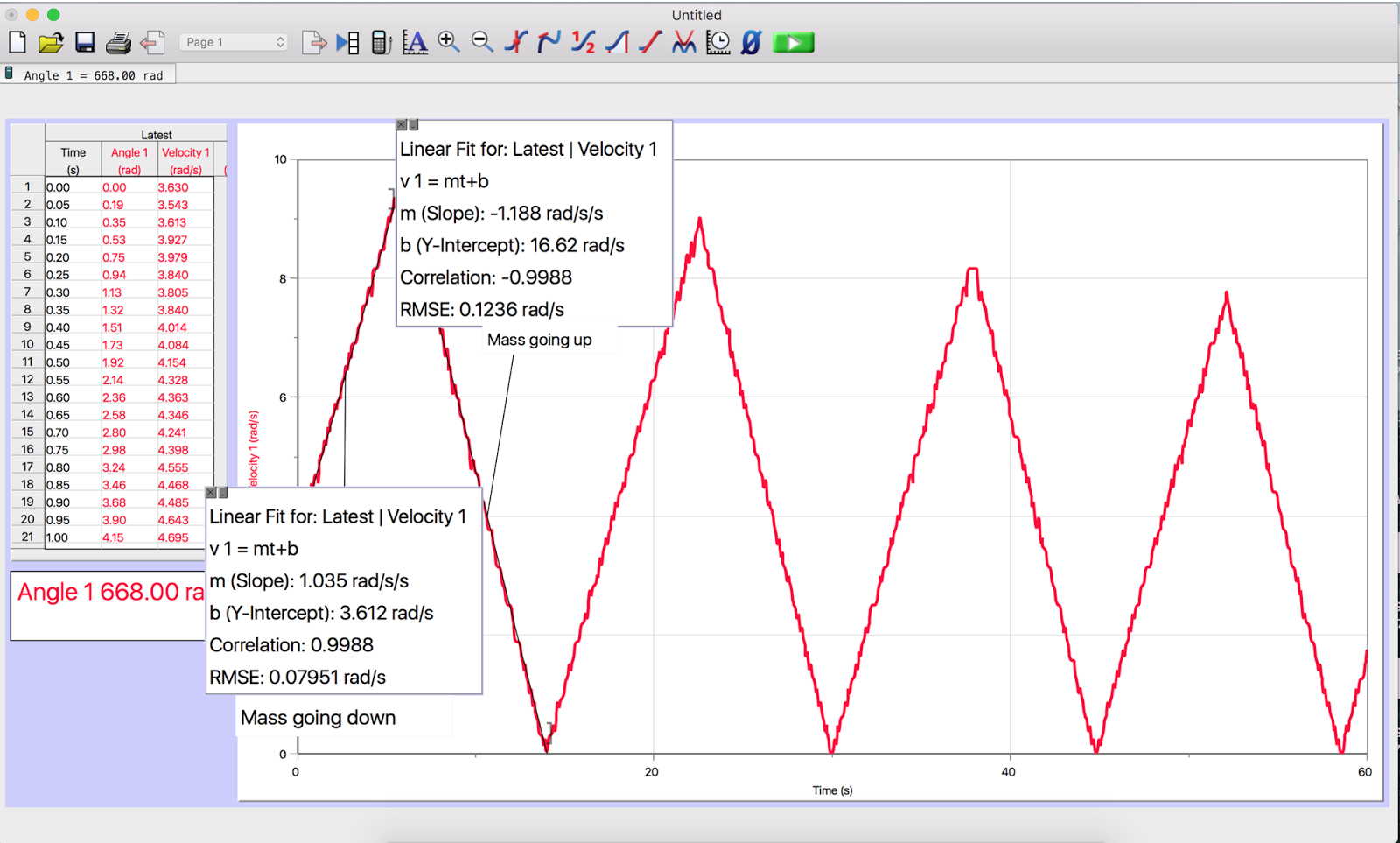The image size is (1400, 843).
Task: Show Statistics with the 1/2 icon
Action: 584,42
